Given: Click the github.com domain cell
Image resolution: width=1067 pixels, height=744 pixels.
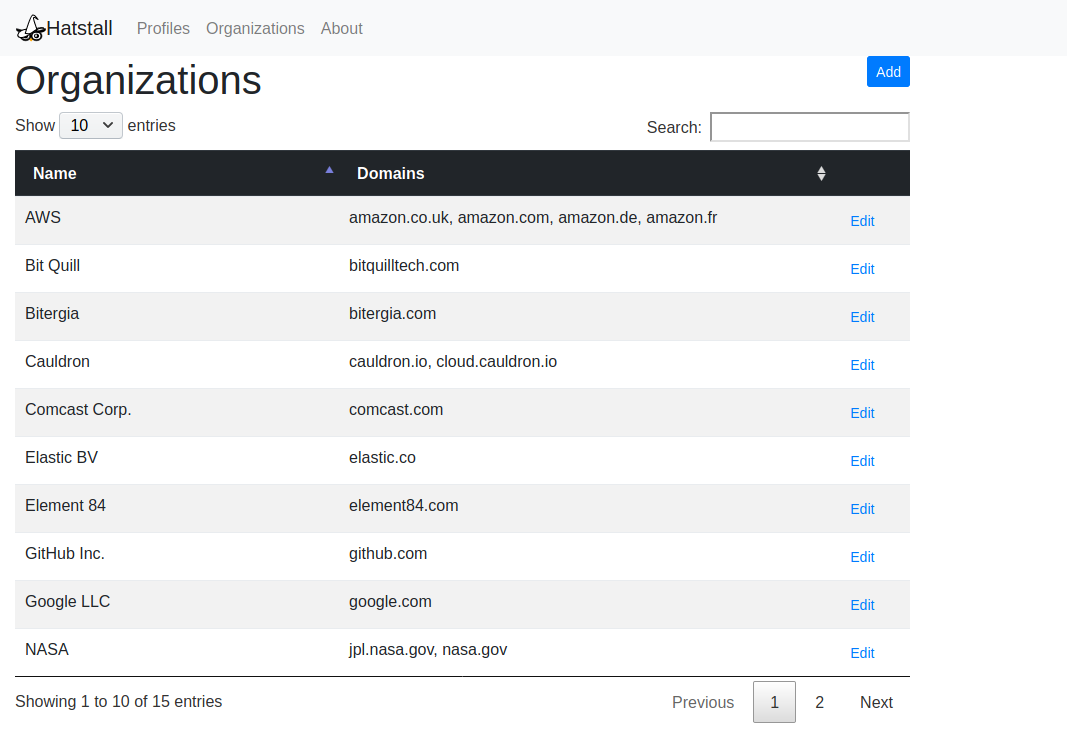Looking at the screenshot, I should click(585, 557).
